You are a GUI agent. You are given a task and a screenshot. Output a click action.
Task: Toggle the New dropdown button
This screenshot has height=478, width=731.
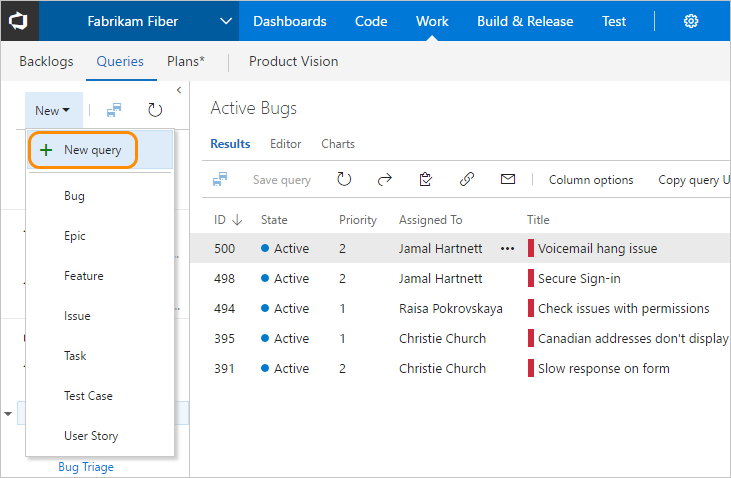52,111
